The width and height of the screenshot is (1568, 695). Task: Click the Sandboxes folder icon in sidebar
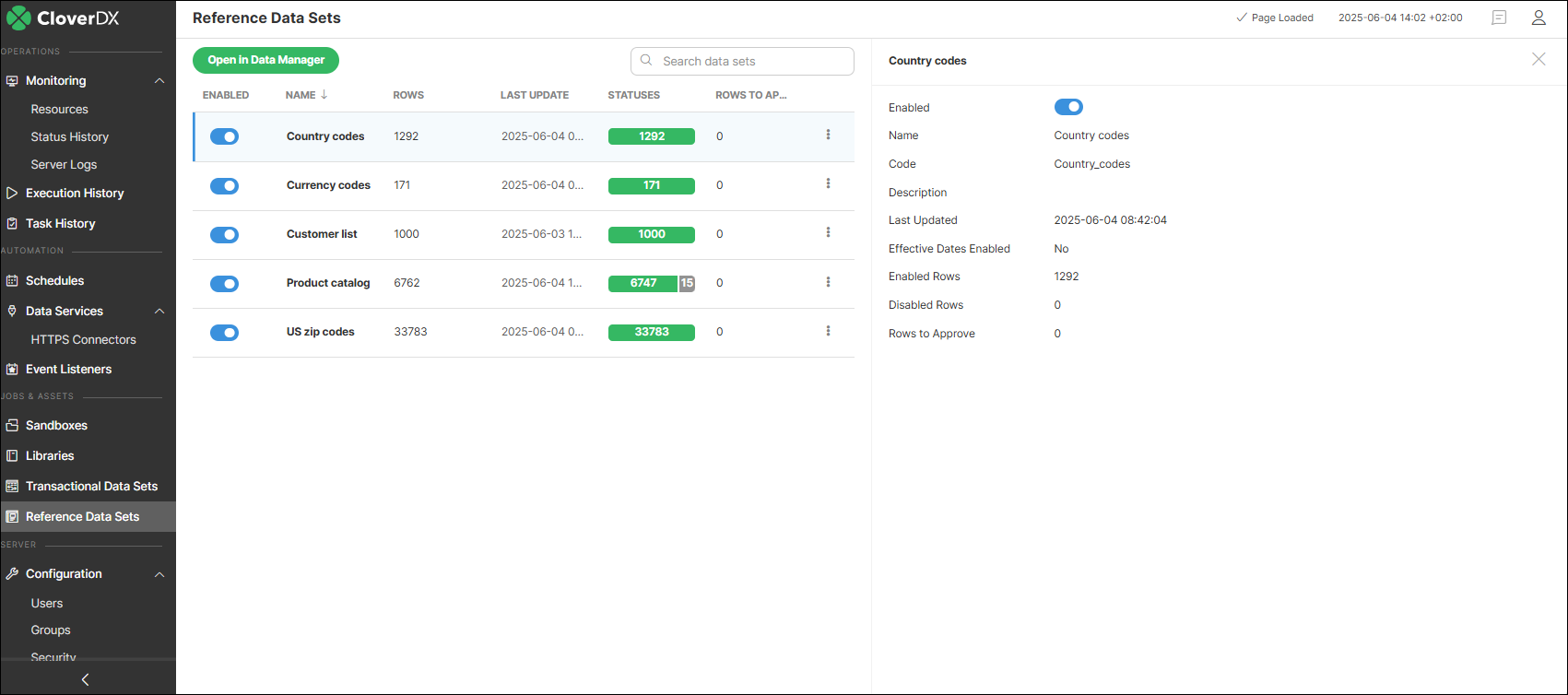pos(12,425)
